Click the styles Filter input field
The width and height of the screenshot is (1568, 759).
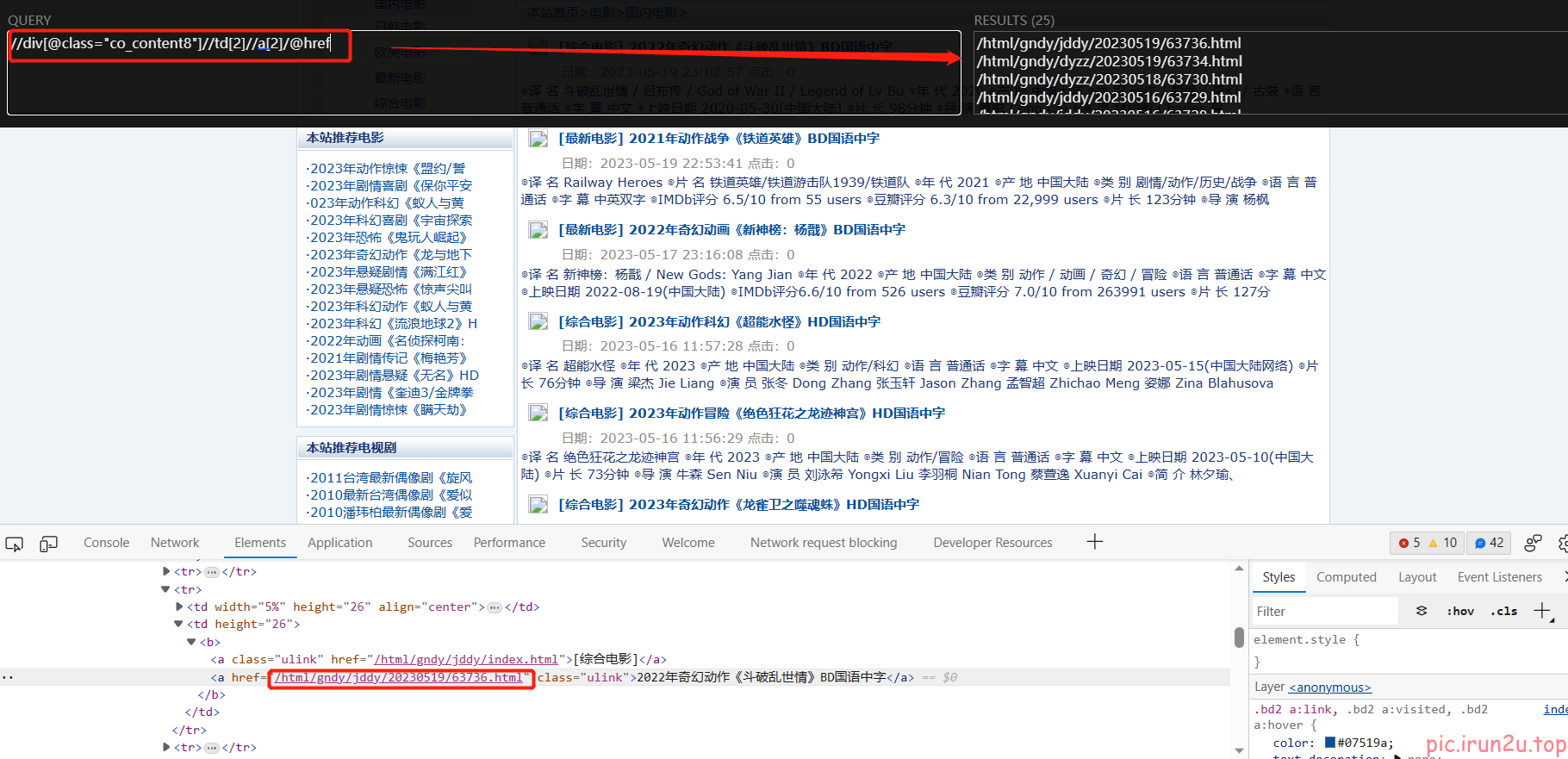point(1322,611)
